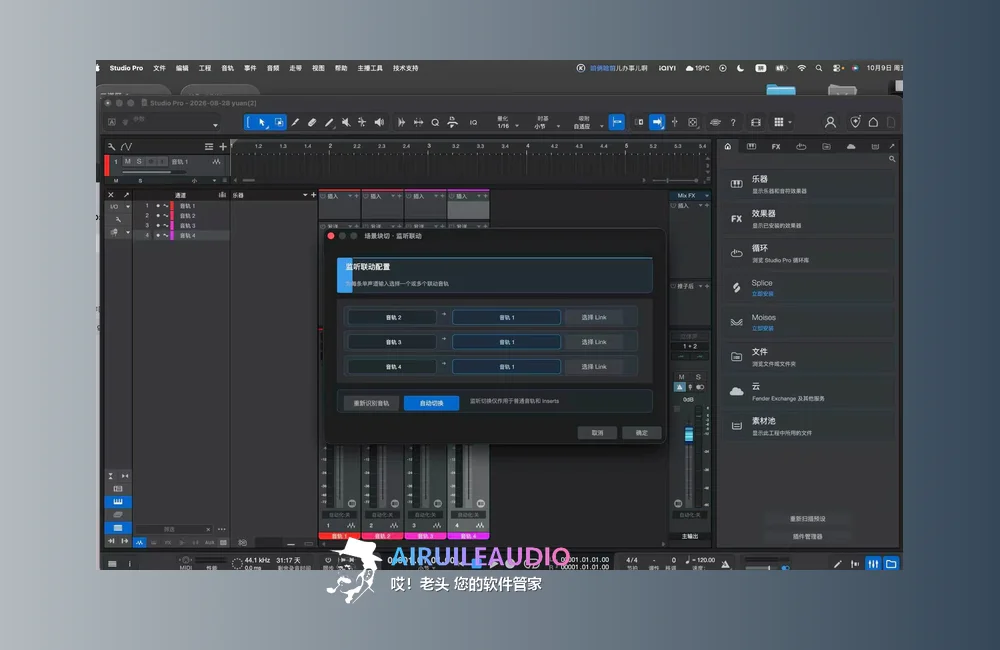Select the Arrow tool in toolbar

pyautogui.click(x=262, y=122)
